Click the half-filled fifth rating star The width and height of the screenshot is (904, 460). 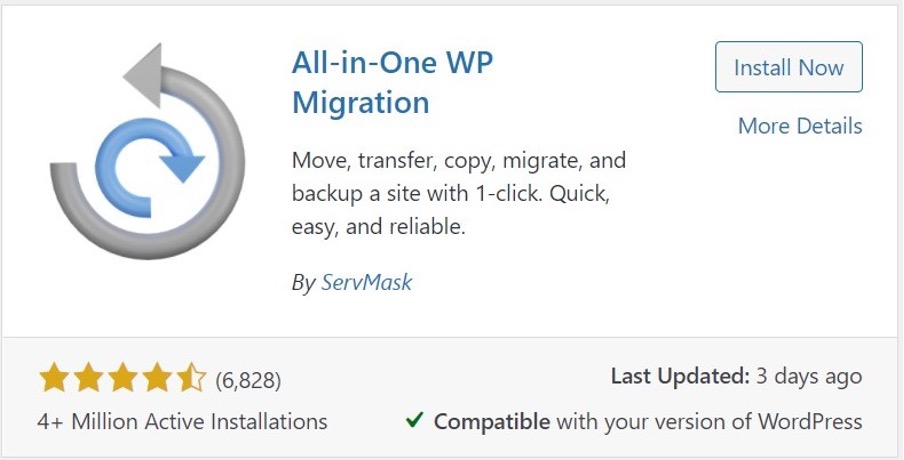pyautogui.click(x=189, y=379)
